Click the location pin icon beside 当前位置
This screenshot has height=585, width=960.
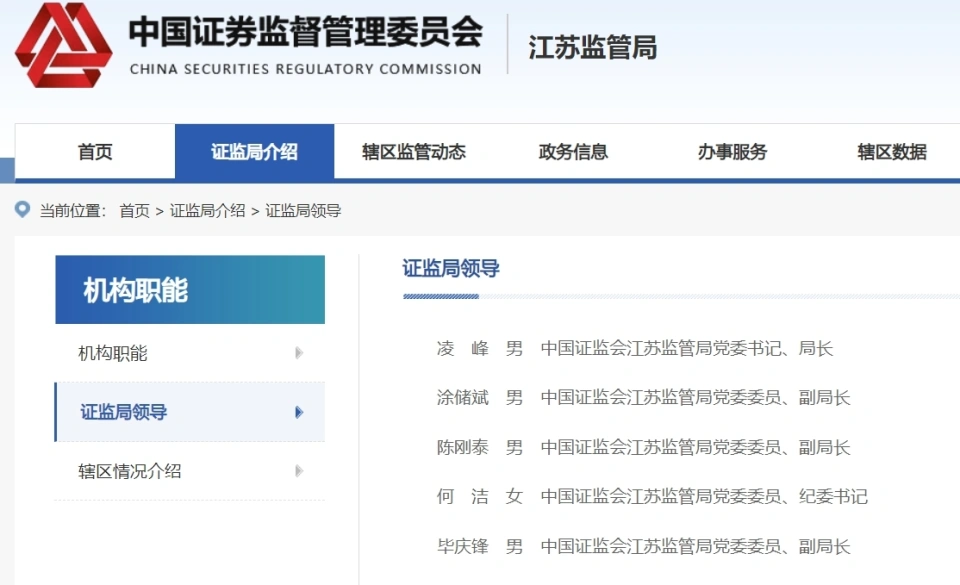pyautogui.click(x=23, y=210)
